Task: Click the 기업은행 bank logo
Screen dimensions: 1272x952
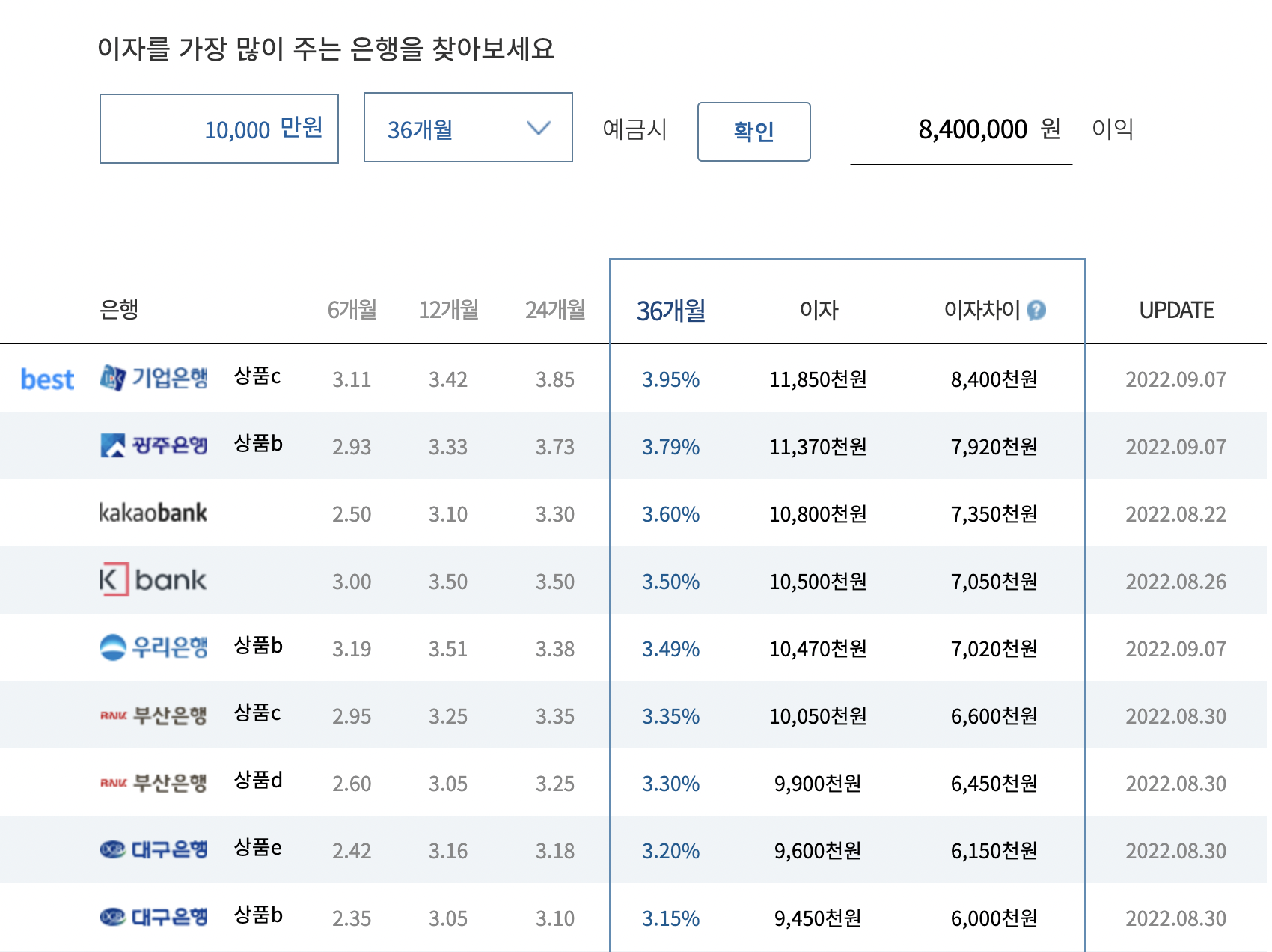Action: (x=153, y=378)
